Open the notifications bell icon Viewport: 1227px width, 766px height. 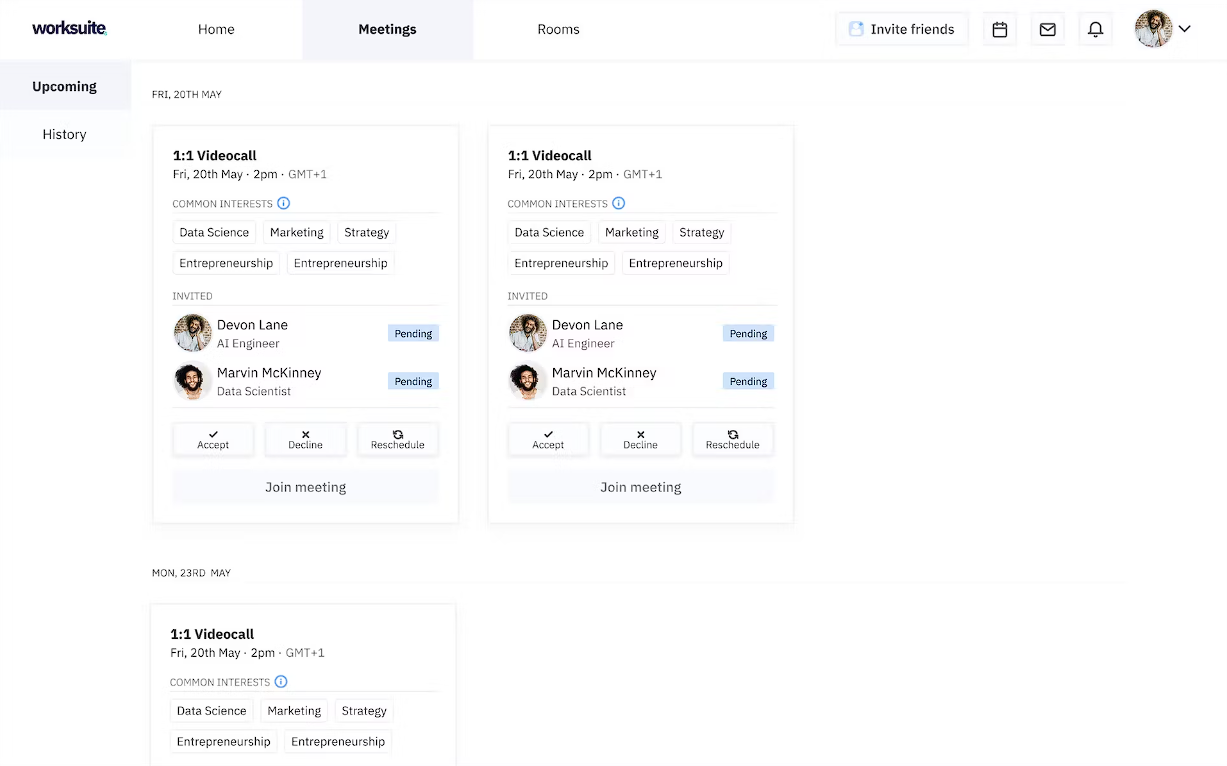click(1095, 30)
